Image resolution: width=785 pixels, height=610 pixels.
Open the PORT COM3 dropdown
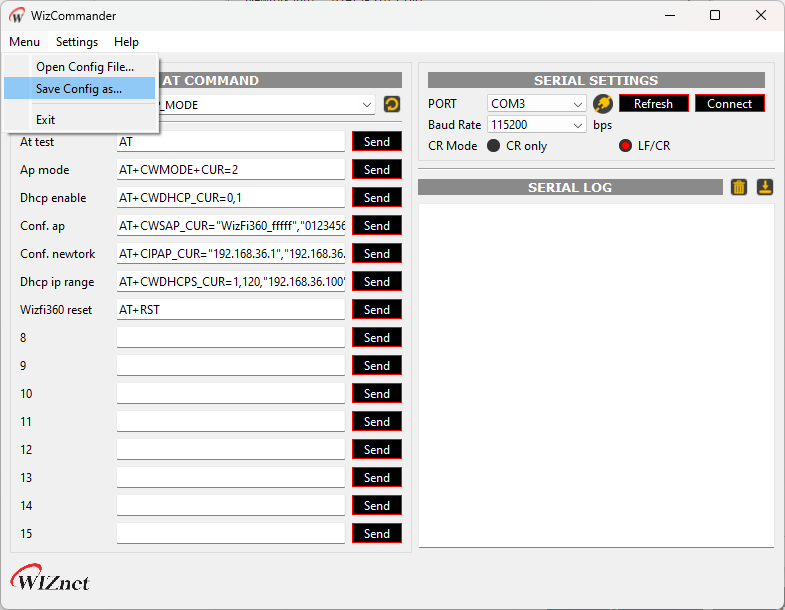[x=536, y=104]
